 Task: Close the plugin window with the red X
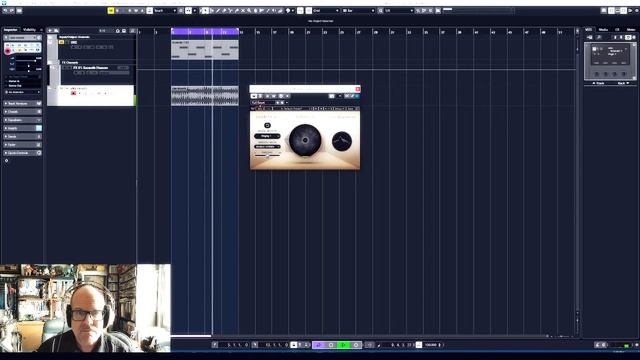358,89
